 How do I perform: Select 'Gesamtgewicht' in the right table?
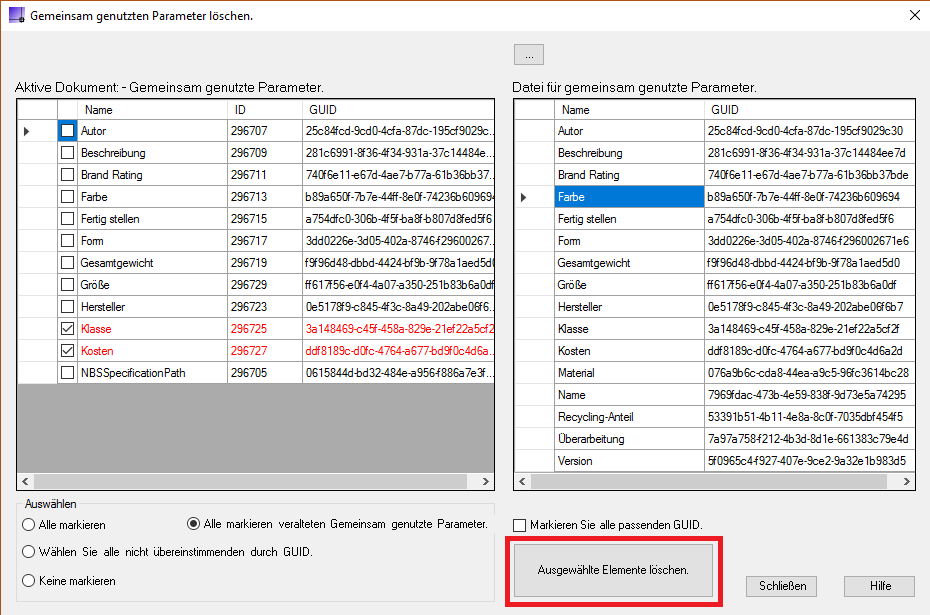pyautogui.click(x=629, y=263)
